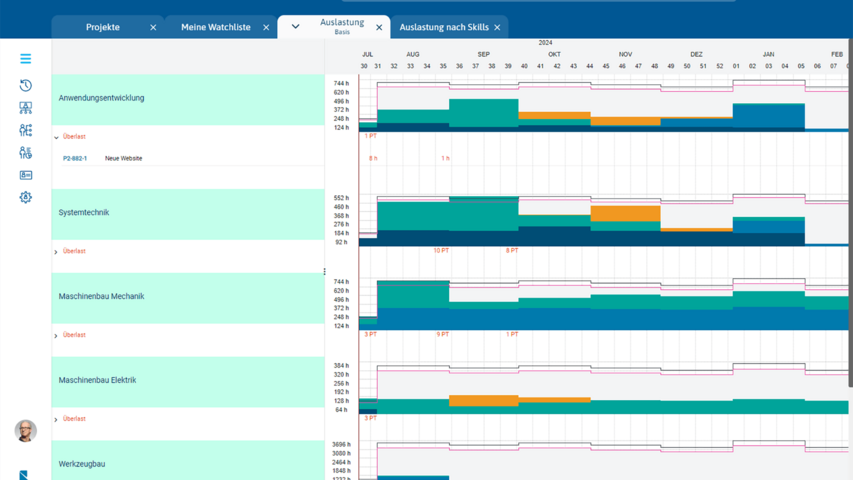Switch to the Meine Watchliste tab
Image resolution: width=853 pixels, height=480 pixels.
point(215,28)
